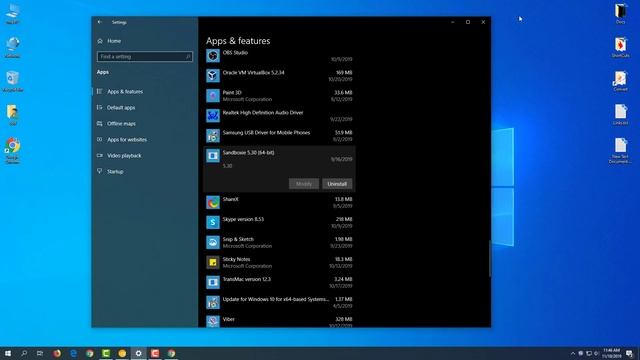
Task: Open Recycle Bin on the desktop
Action: [x=13, y=81]
